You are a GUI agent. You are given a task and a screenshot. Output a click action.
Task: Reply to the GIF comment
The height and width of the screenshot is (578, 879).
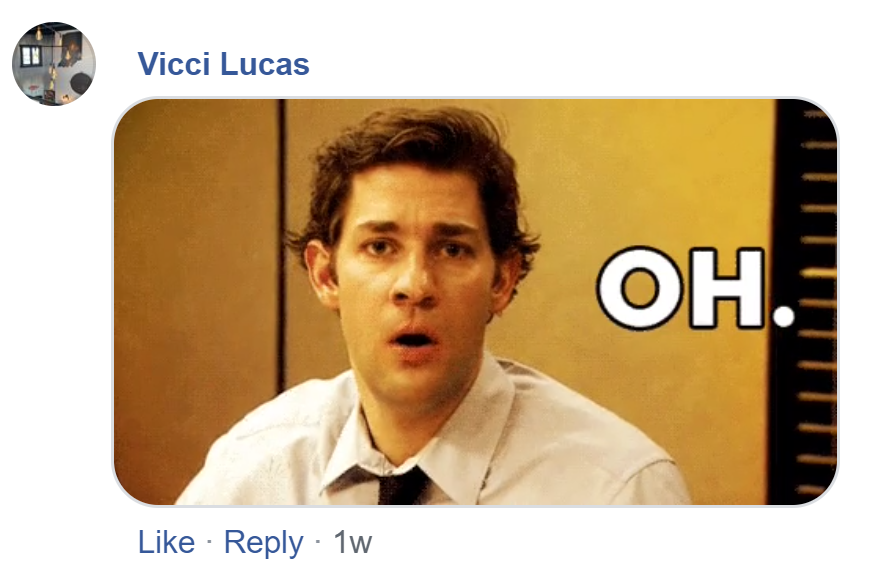[263, 542]
